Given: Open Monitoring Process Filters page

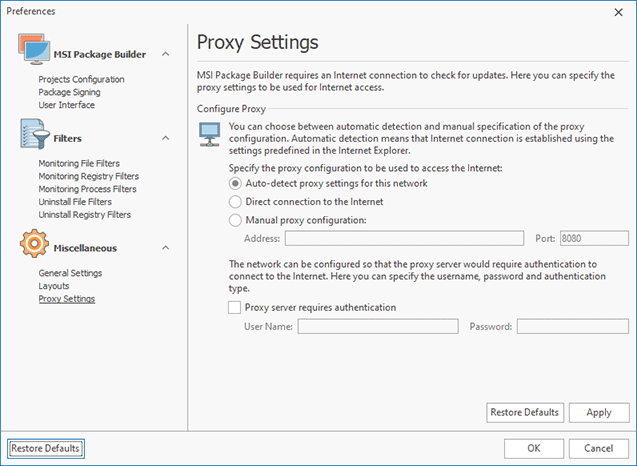Looking at the screenshot, I should coord(88,189).
